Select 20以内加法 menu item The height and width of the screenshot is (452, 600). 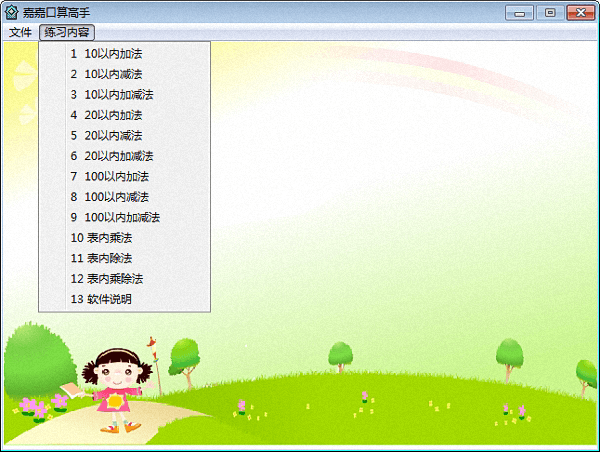pyautogui.click(x=112, y=115)
